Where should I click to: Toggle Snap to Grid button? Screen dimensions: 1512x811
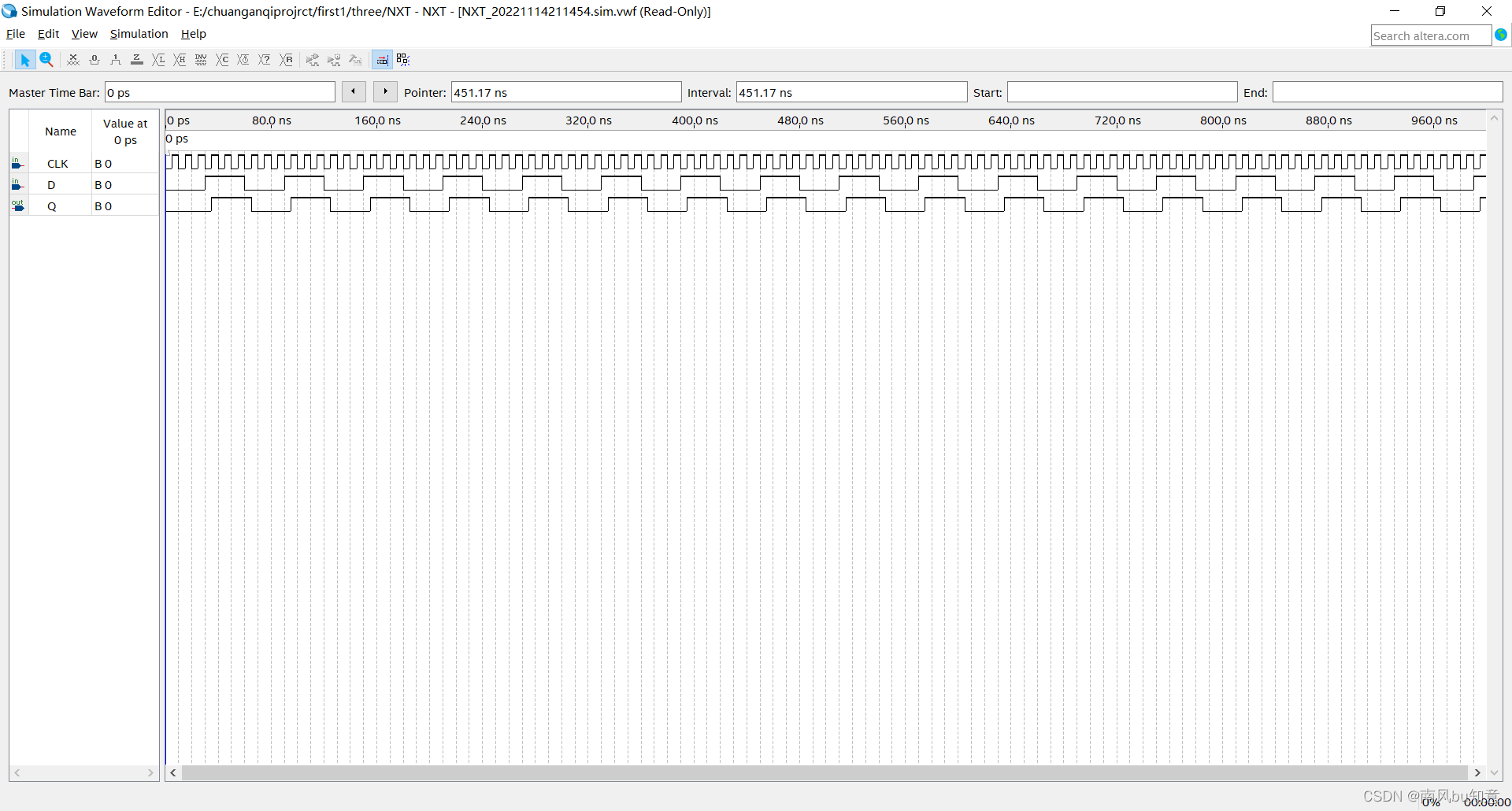click(382, 60)
